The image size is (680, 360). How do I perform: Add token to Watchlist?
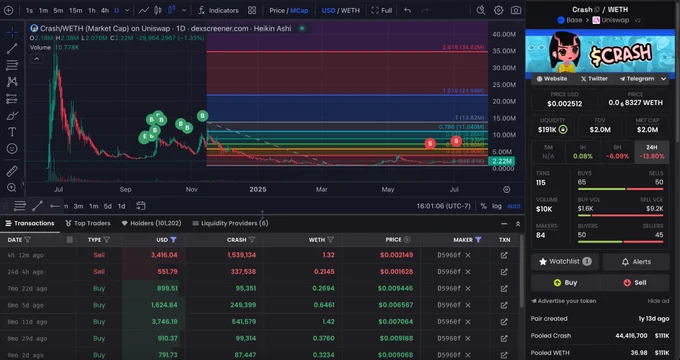[565, 262]
